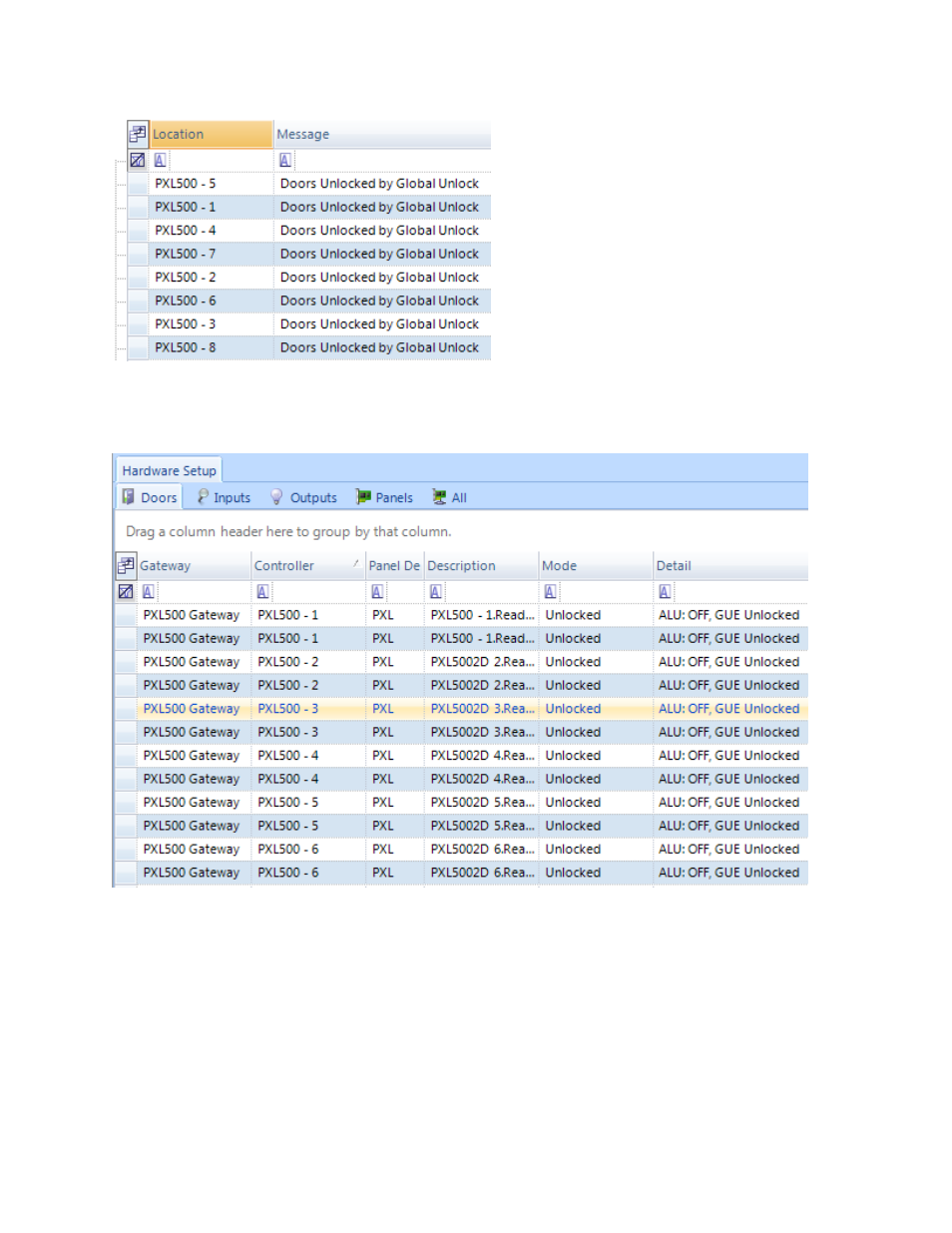This screenshot has width=952, height=1233.
Task: Click the Message column filter icon
Action: click(285, 160)
